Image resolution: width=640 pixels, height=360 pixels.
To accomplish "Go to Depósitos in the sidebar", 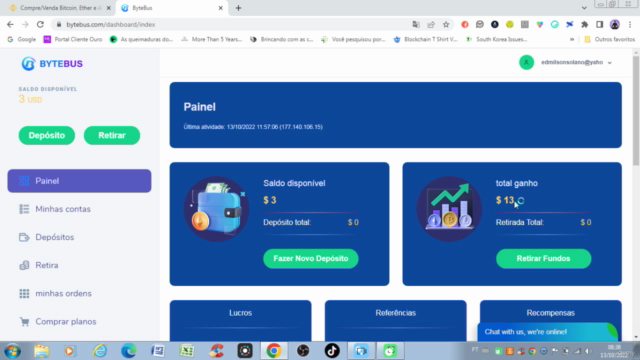I will pos(55,237).
